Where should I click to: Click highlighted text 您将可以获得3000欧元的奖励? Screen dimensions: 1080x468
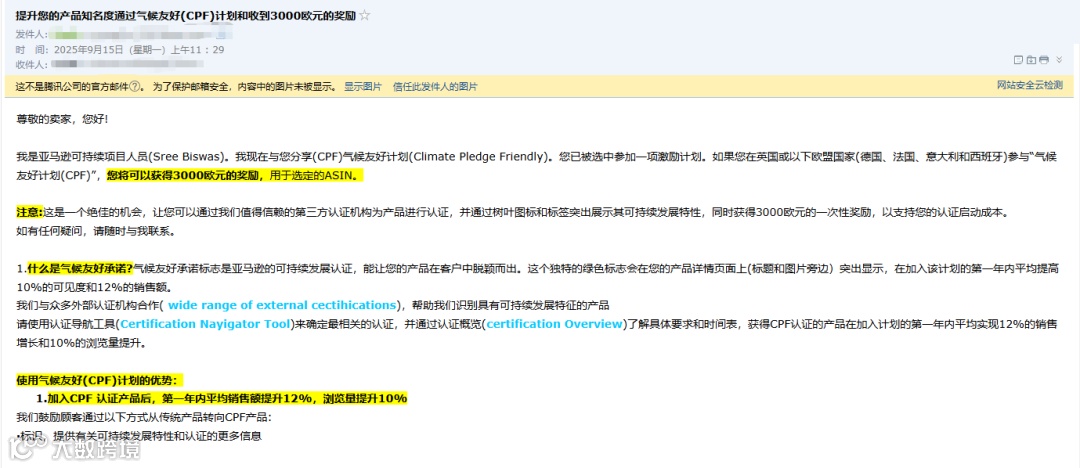coord(183,176)
